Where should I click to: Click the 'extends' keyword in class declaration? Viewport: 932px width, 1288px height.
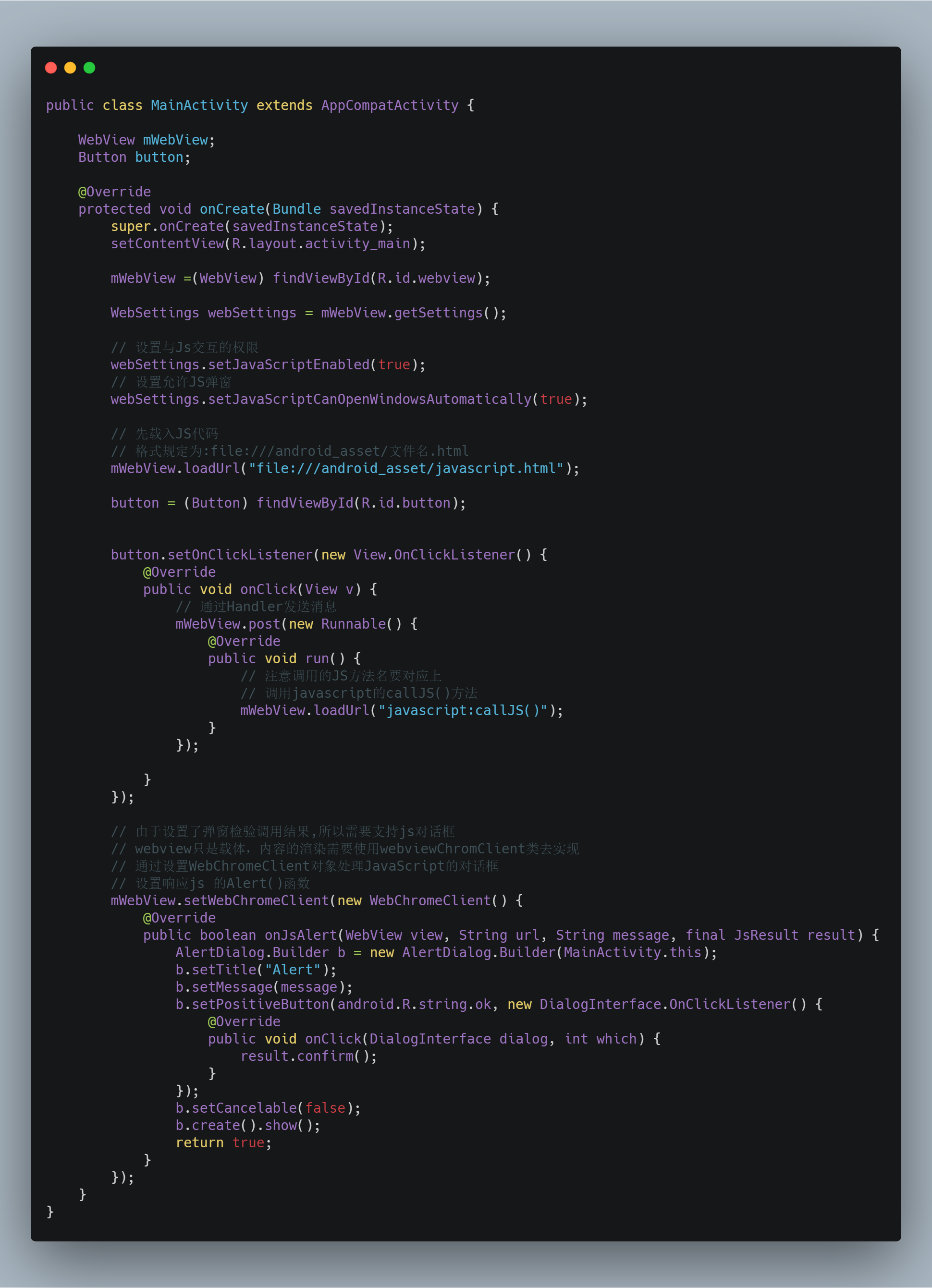pos(284,106)
